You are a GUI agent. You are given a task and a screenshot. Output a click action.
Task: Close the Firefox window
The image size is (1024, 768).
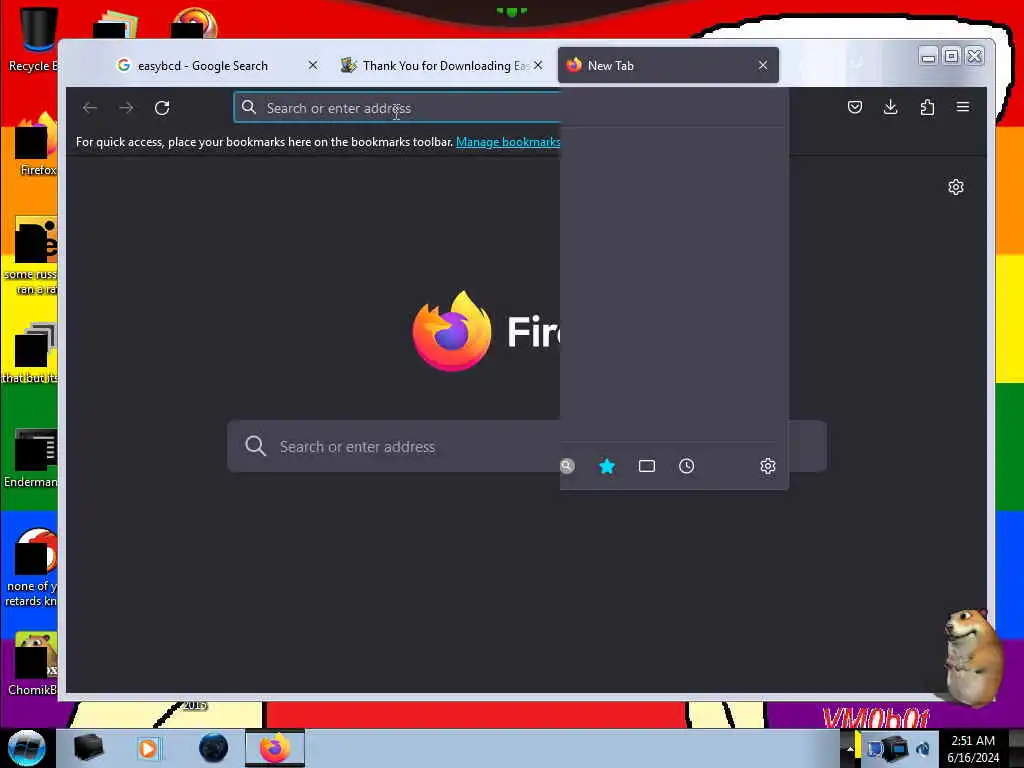[974, 57]
